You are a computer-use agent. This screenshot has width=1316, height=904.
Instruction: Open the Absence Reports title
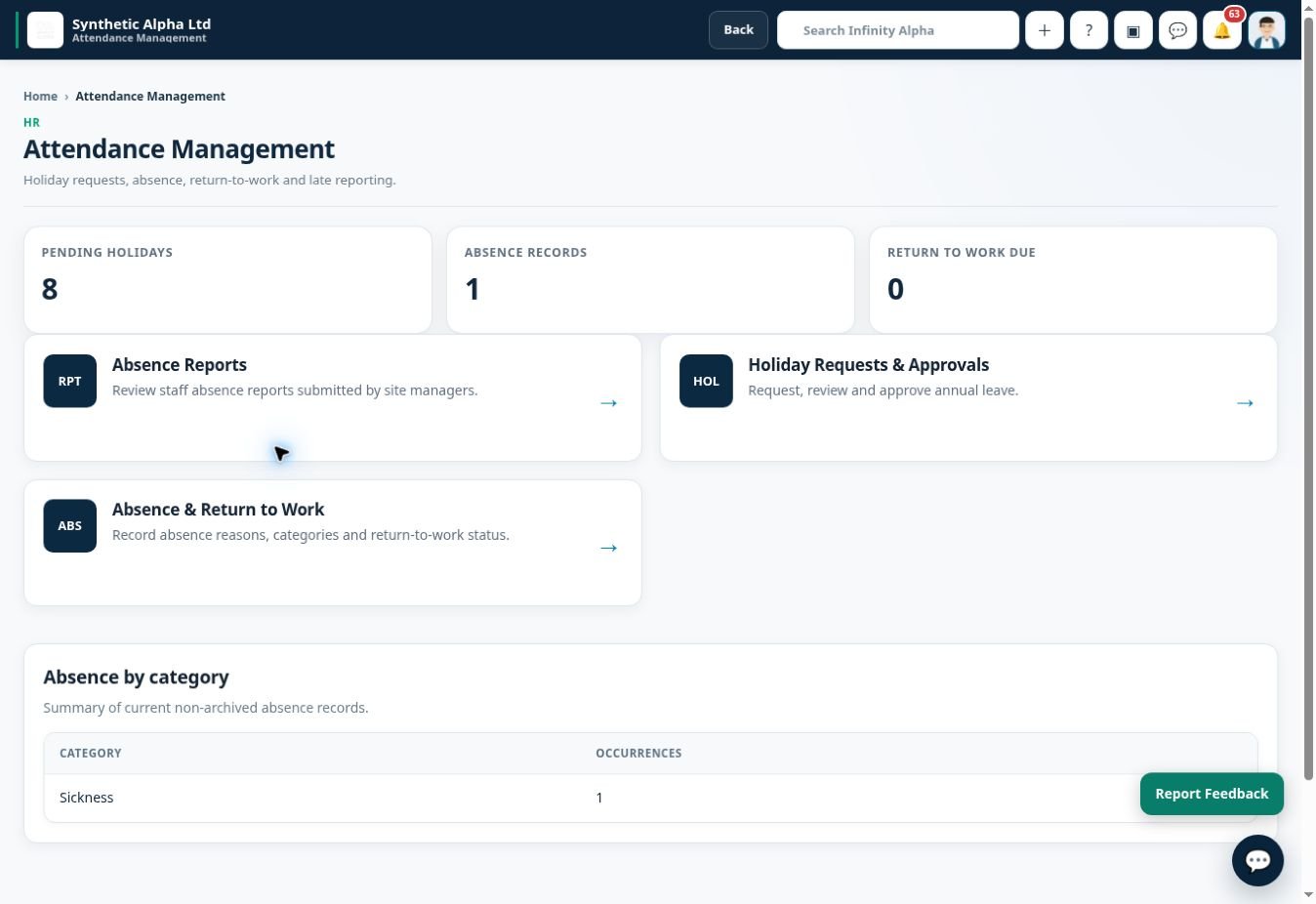point(180,364)
